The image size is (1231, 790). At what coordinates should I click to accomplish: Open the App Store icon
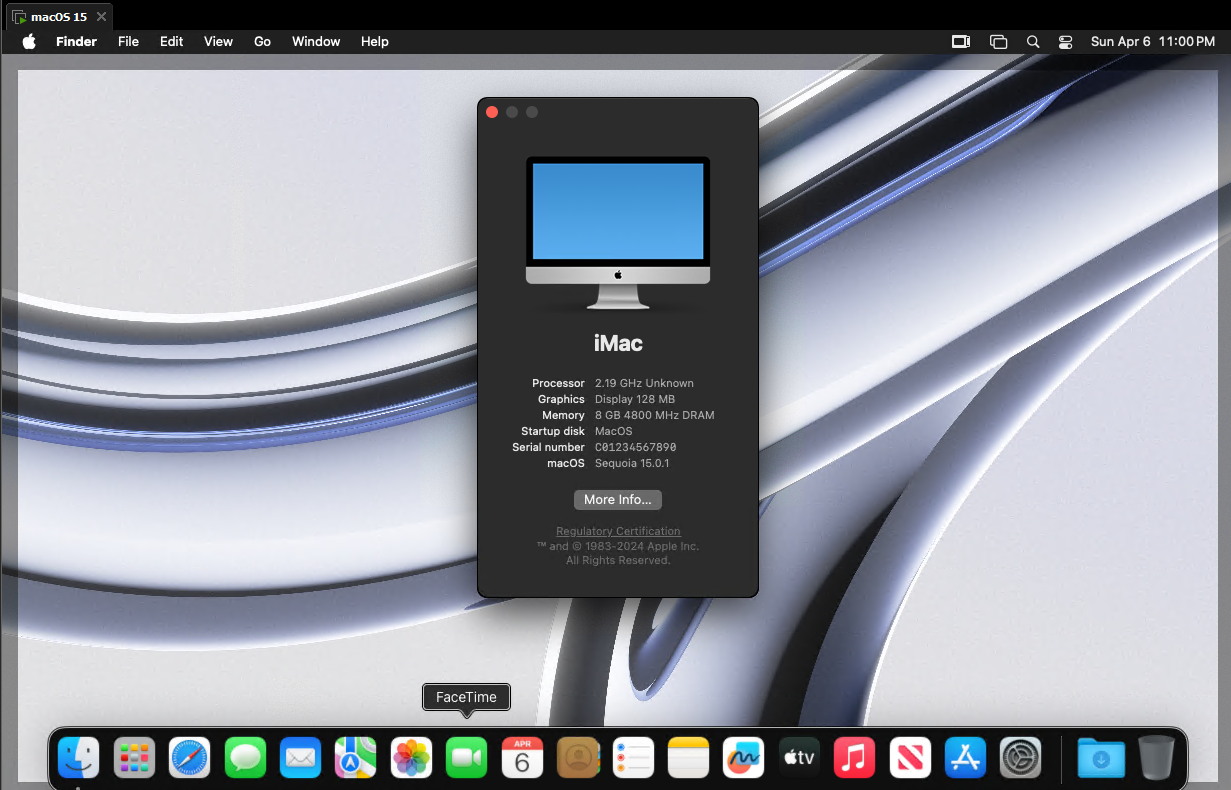[965, 758]
